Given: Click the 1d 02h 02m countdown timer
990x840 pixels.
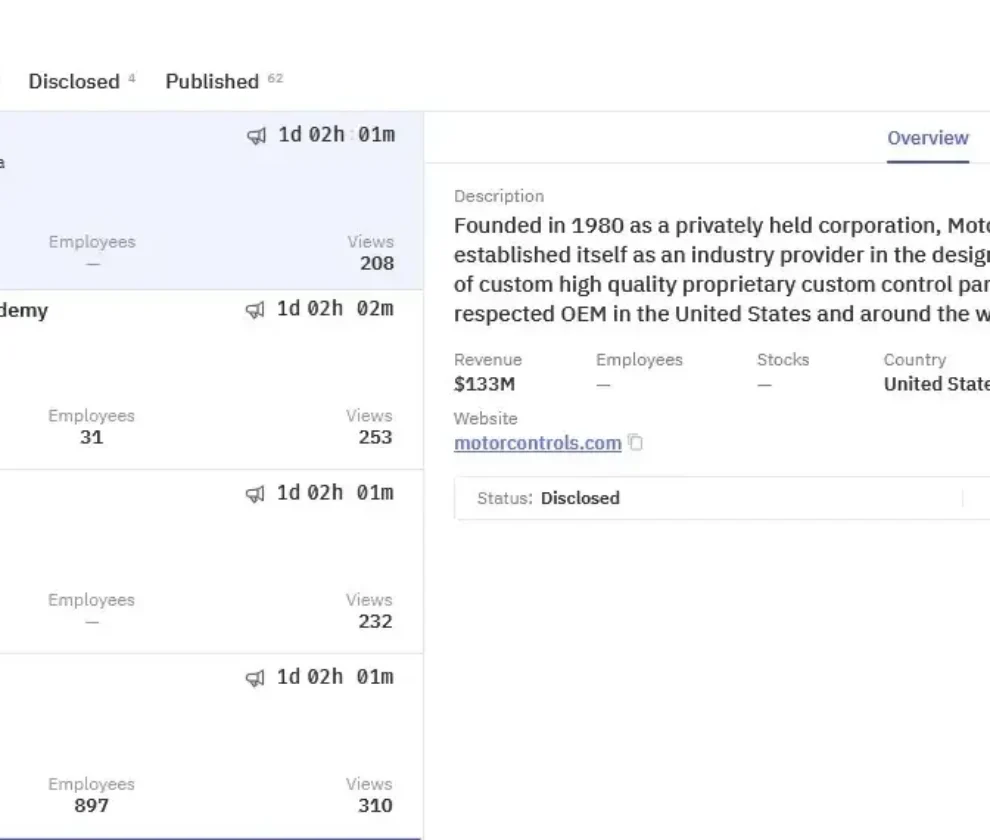Looking at the screenshot, I should [335, 309].
